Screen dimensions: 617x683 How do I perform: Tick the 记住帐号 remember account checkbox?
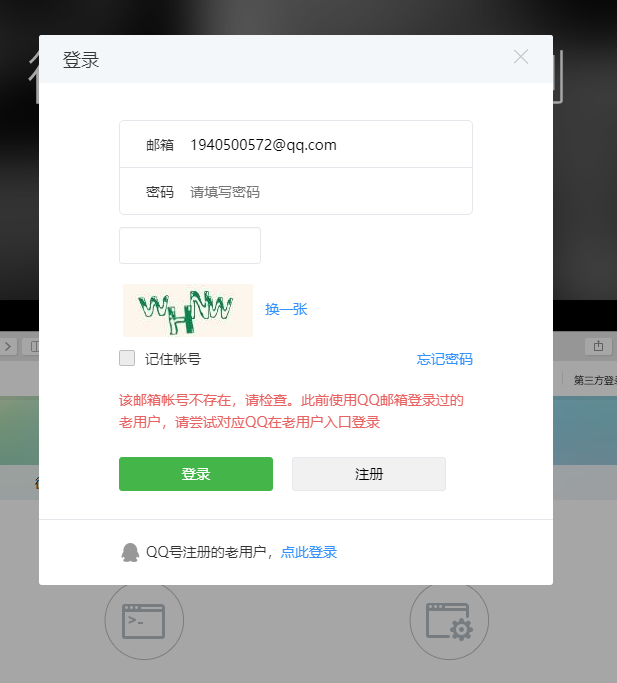click(127, 358)
